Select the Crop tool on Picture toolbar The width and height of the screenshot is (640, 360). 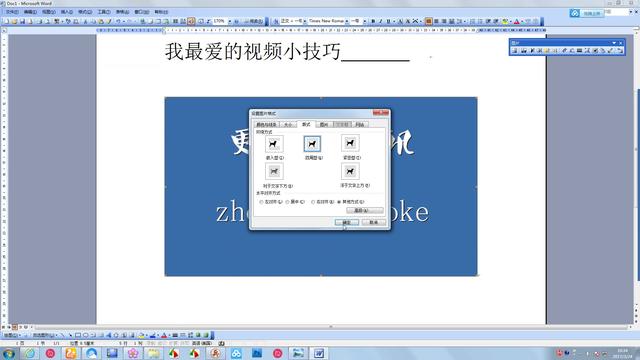pyautogui.click(x=564, y=51)
